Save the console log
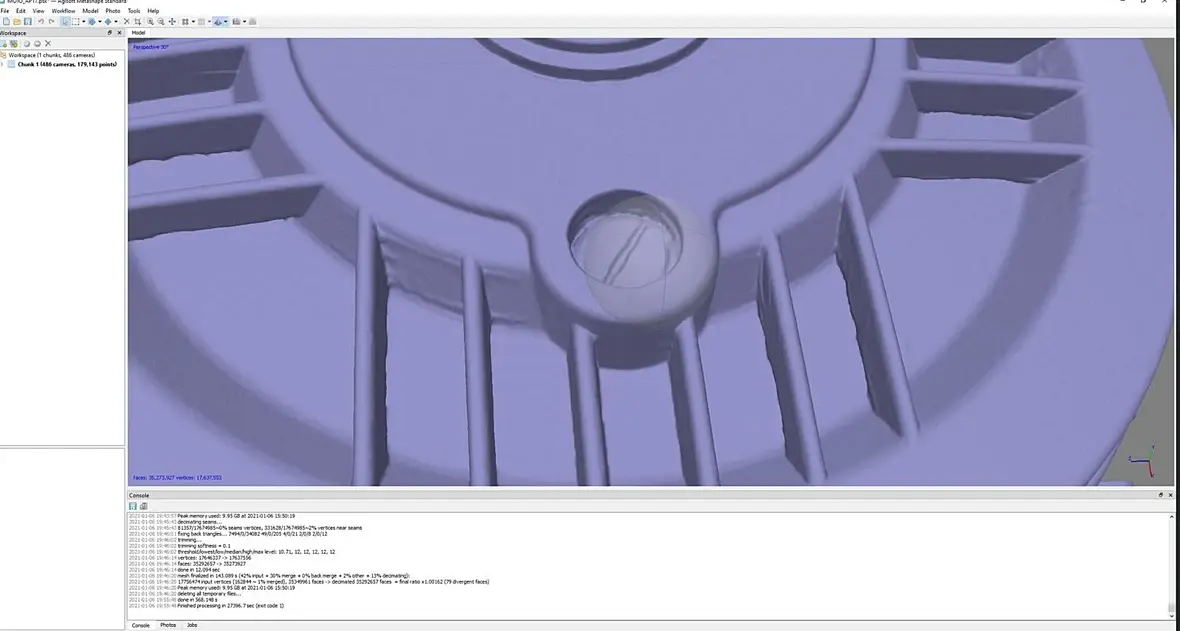This screenshot has width=1180, height=631. (133, 506)
